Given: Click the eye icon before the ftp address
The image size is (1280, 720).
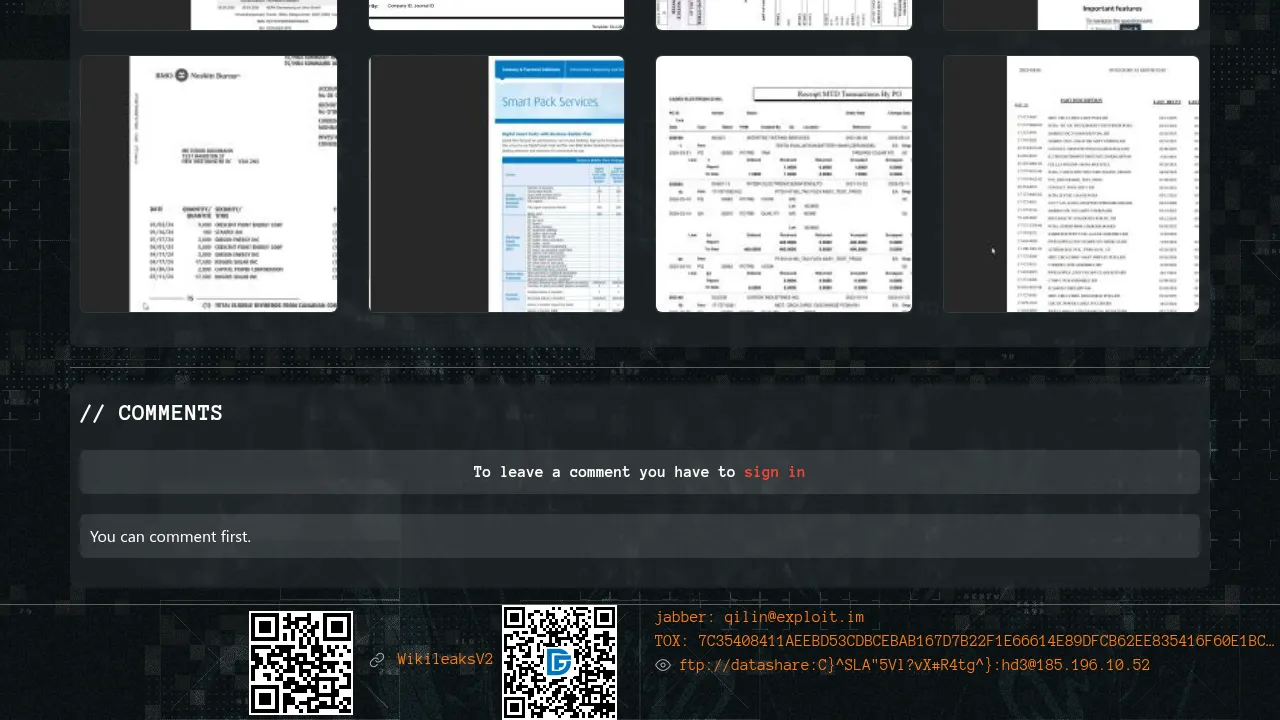Looking at the screenshot, I should [x=663, y=665].
